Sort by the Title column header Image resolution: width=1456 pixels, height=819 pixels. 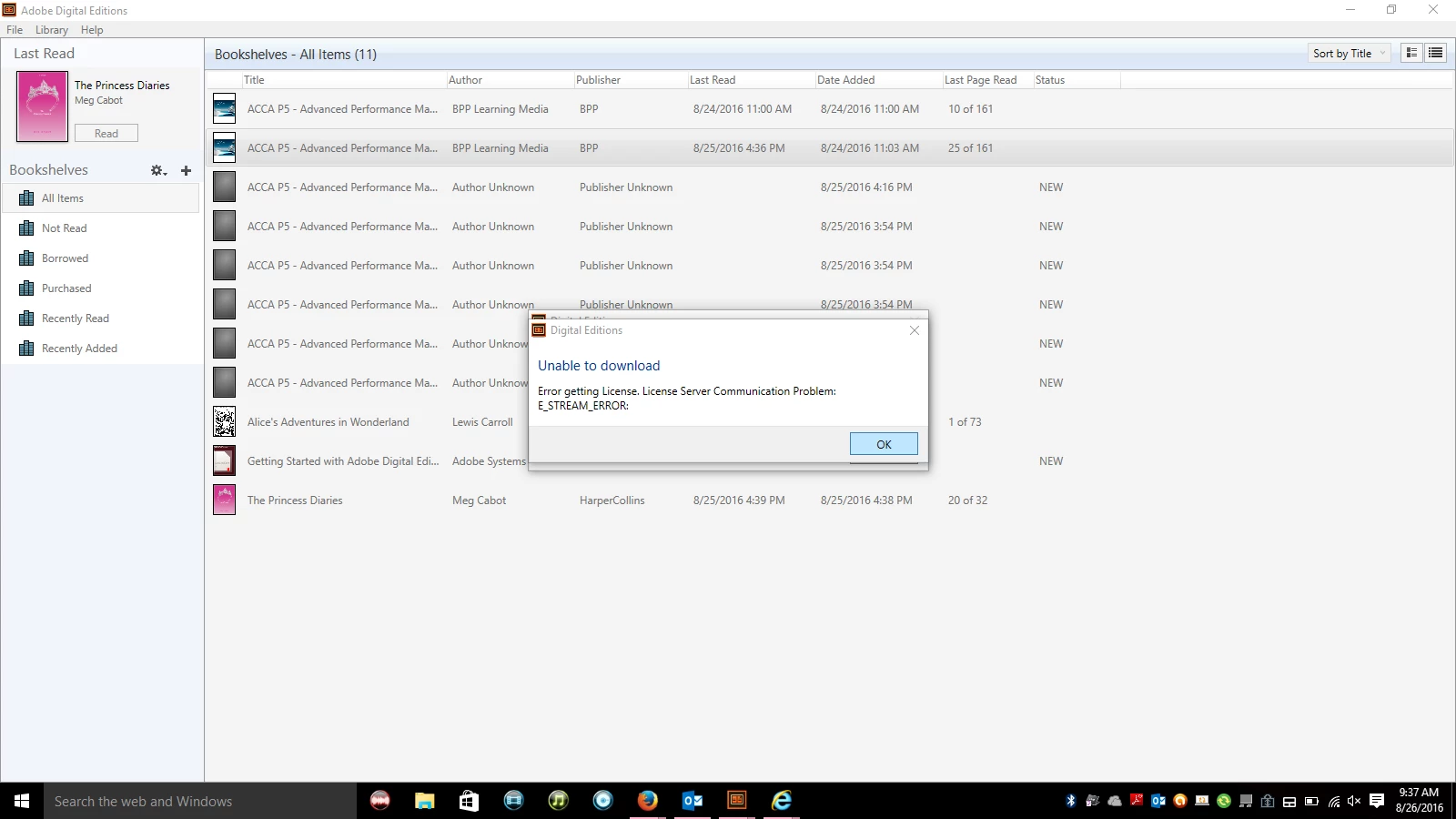[344, 80]
